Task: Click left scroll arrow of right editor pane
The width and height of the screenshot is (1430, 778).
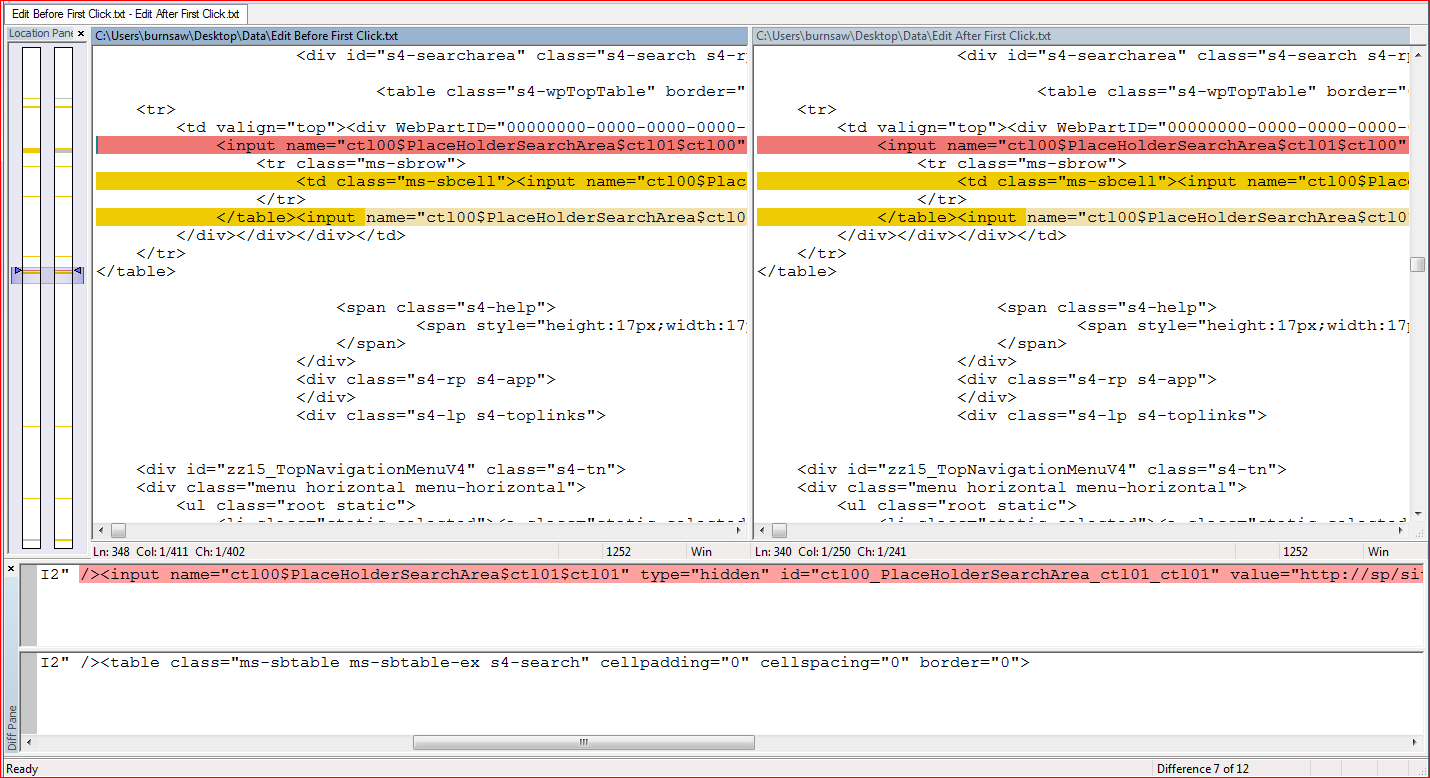Action: coord(763,530)
